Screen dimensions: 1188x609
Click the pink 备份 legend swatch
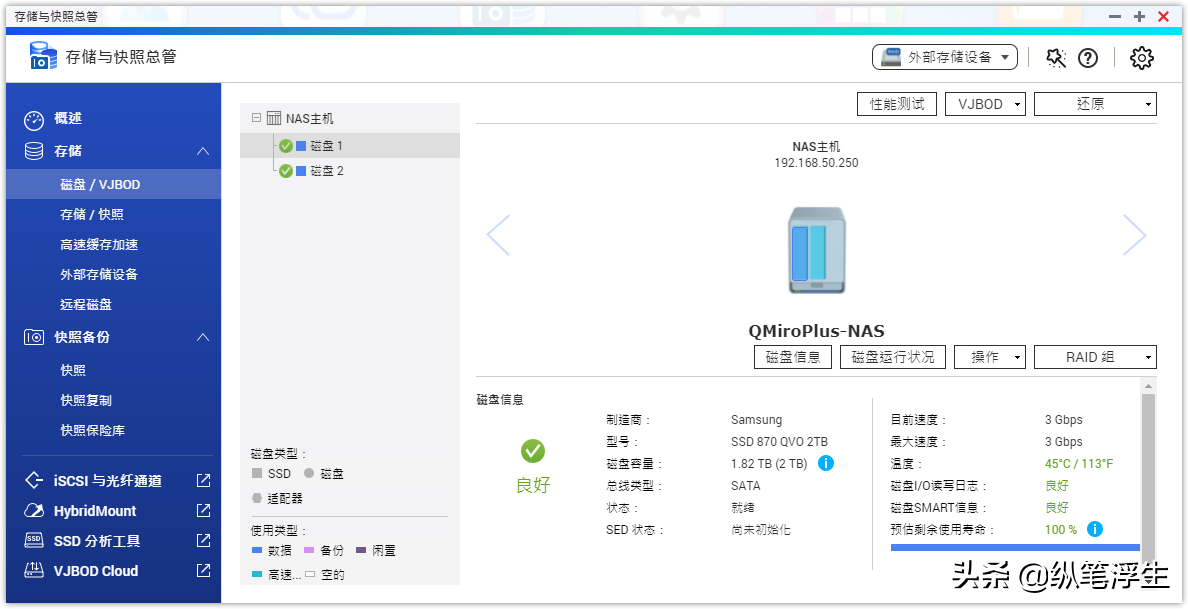(x=309, y=551)
